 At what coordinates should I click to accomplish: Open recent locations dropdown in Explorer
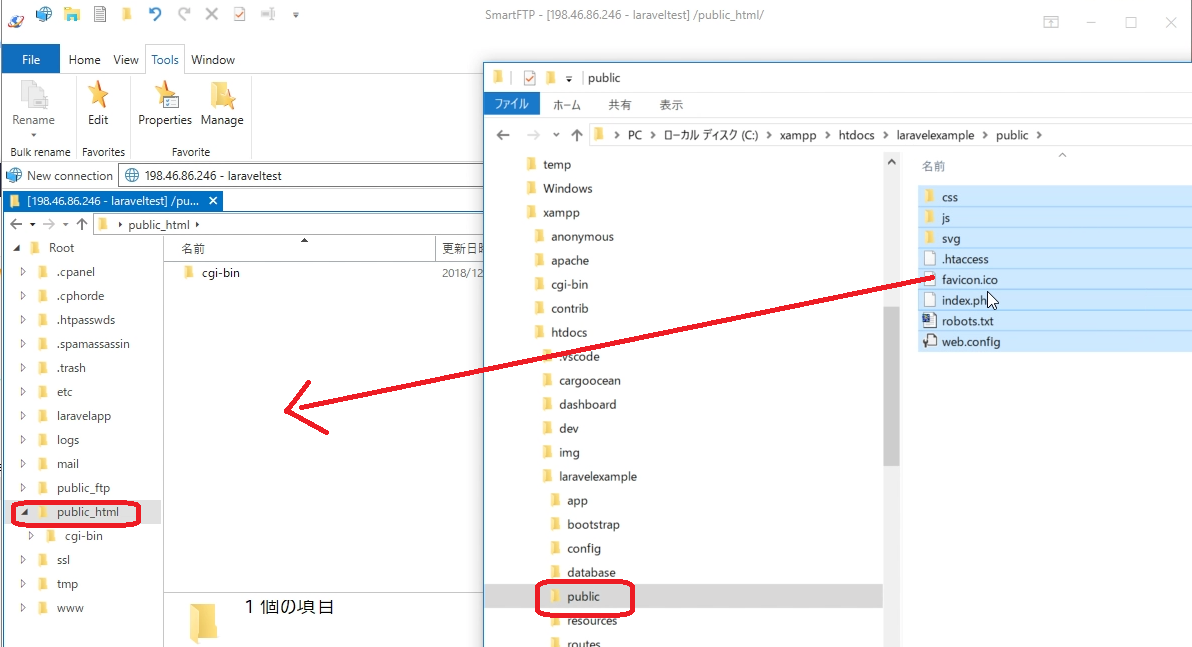[x=556, y=135]
